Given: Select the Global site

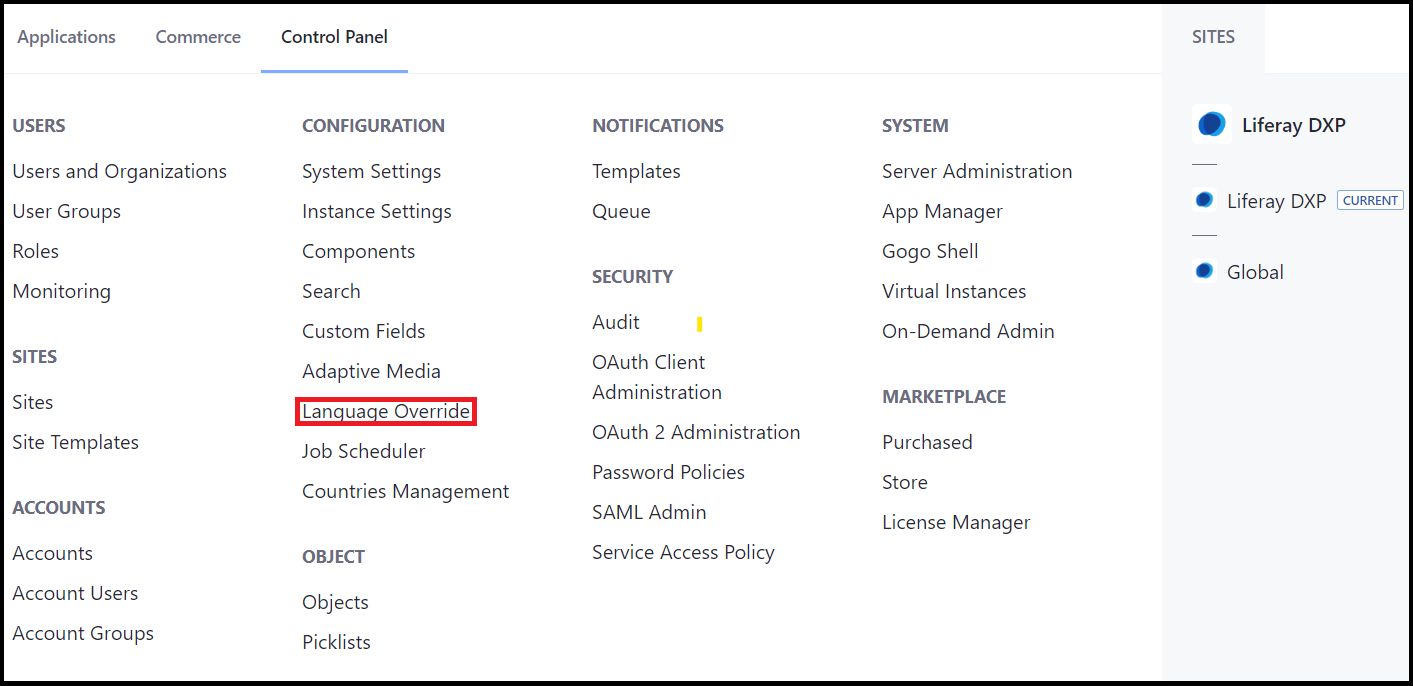Looking at the screenshot, I should (1255, 272).
